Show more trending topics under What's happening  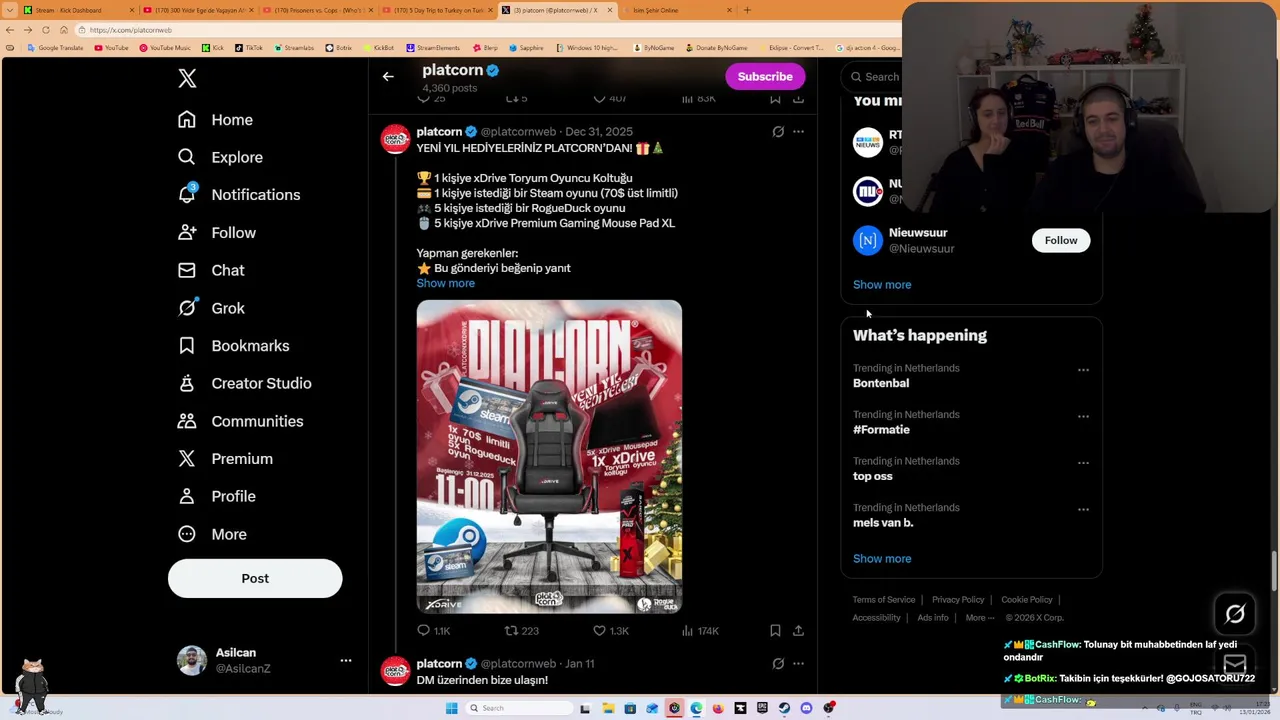882,559
